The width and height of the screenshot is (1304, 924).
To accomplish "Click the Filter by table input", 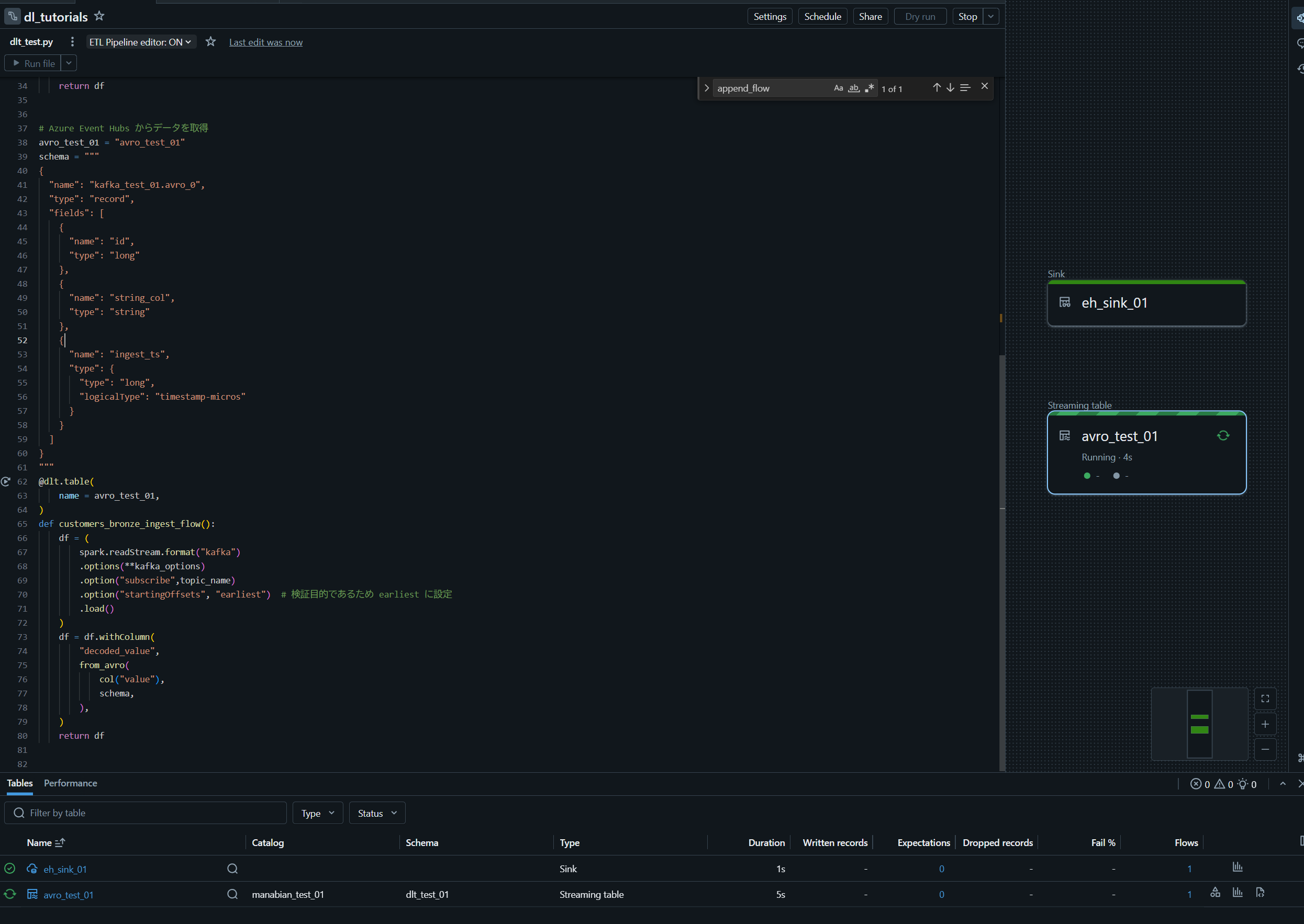I will point(145,813).
